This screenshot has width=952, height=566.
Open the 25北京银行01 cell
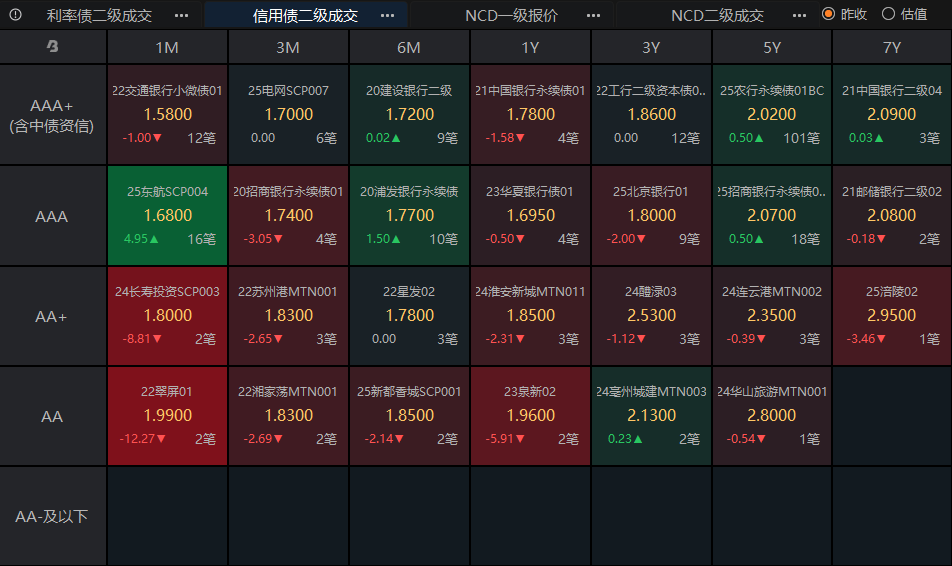click(x=651, y=216)
